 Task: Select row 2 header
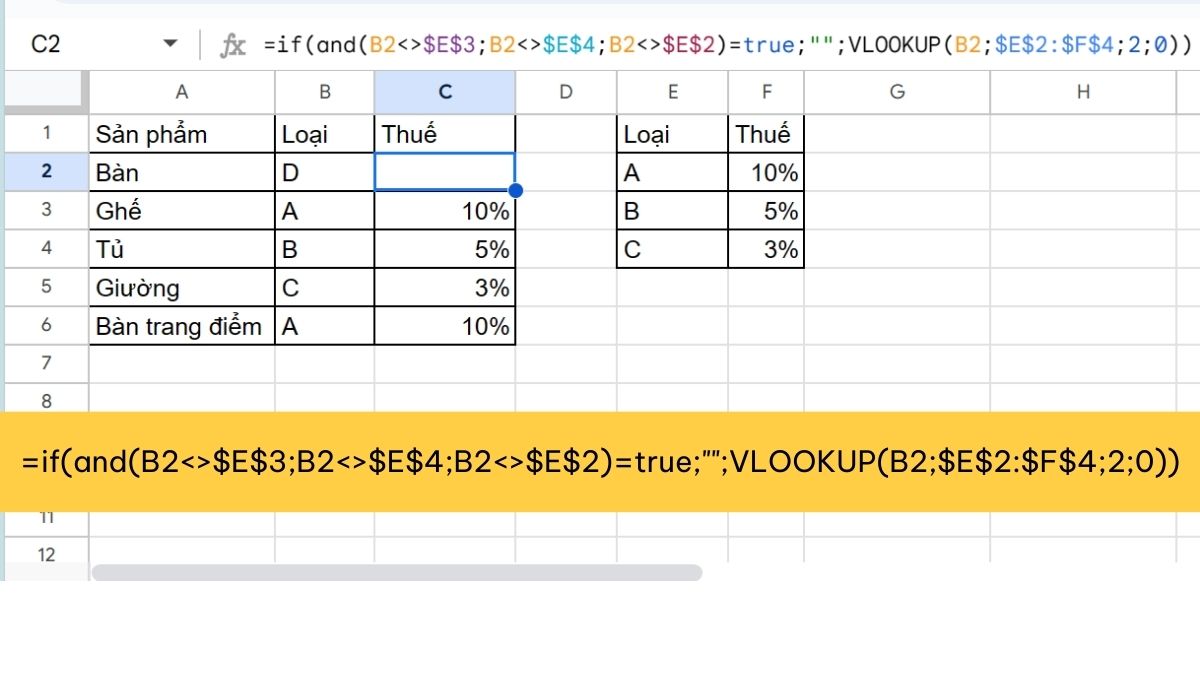[x=46, y=172]
